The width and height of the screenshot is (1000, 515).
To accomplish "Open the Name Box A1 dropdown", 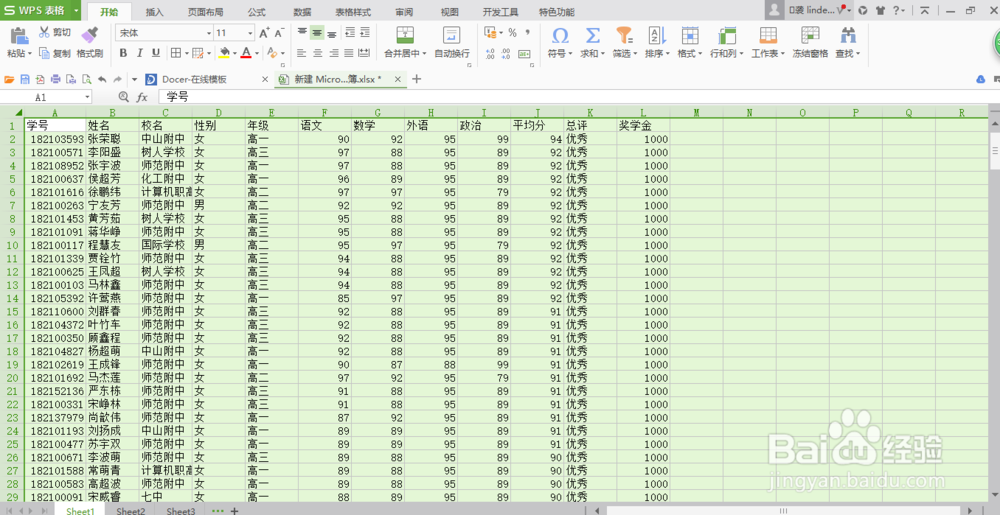I will click(x=87, y=98).
